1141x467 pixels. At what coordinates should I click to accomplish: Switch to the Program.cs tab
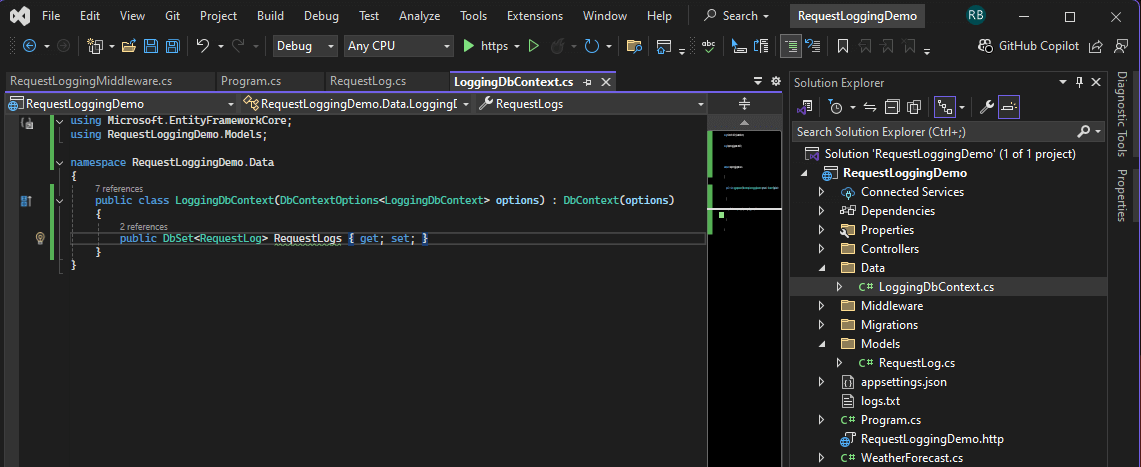(250, 82)
